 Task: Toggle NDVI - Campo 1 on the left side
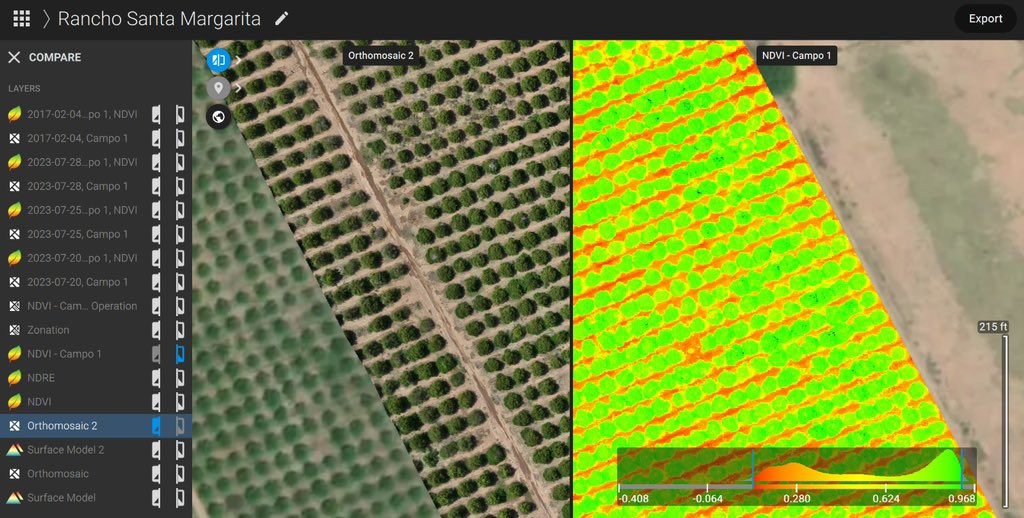point(156,354)
